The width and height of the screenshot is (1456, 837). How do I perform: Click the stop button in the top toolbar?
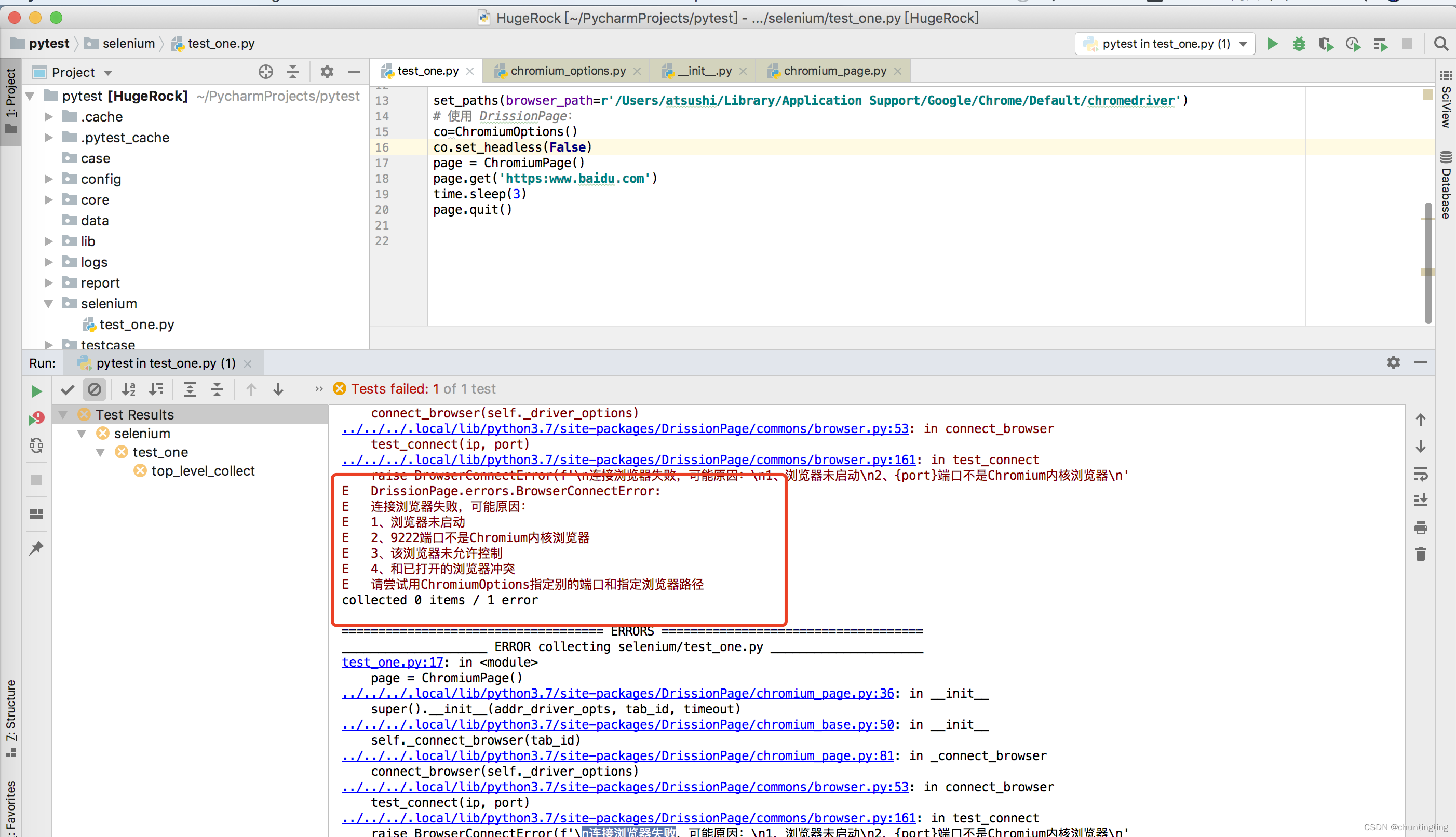(x=1407, y=44)
